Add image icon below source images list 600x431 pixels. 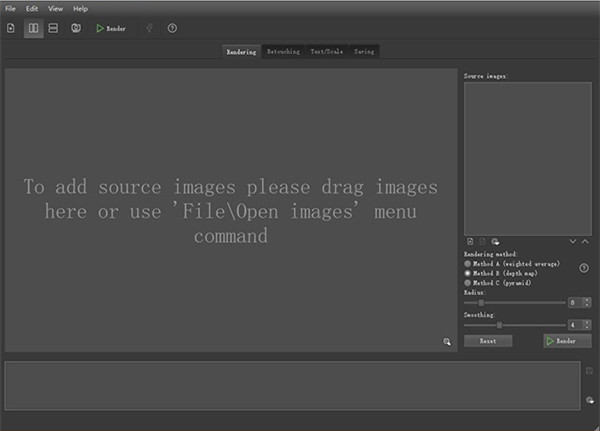click(x=471, y=241)
